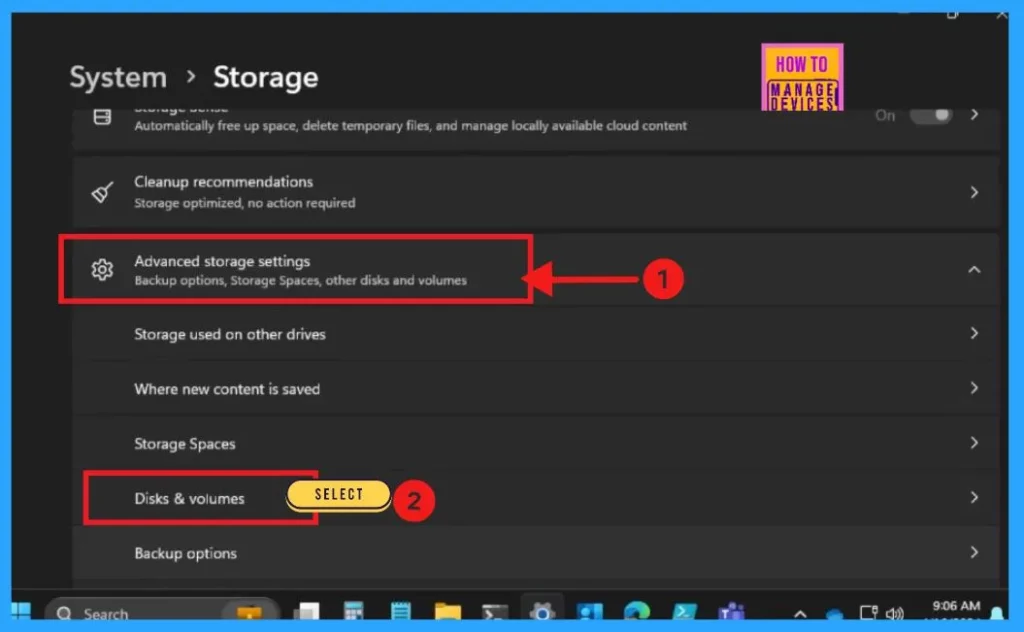Click the Storage breadcrumb title

[266, 78]
